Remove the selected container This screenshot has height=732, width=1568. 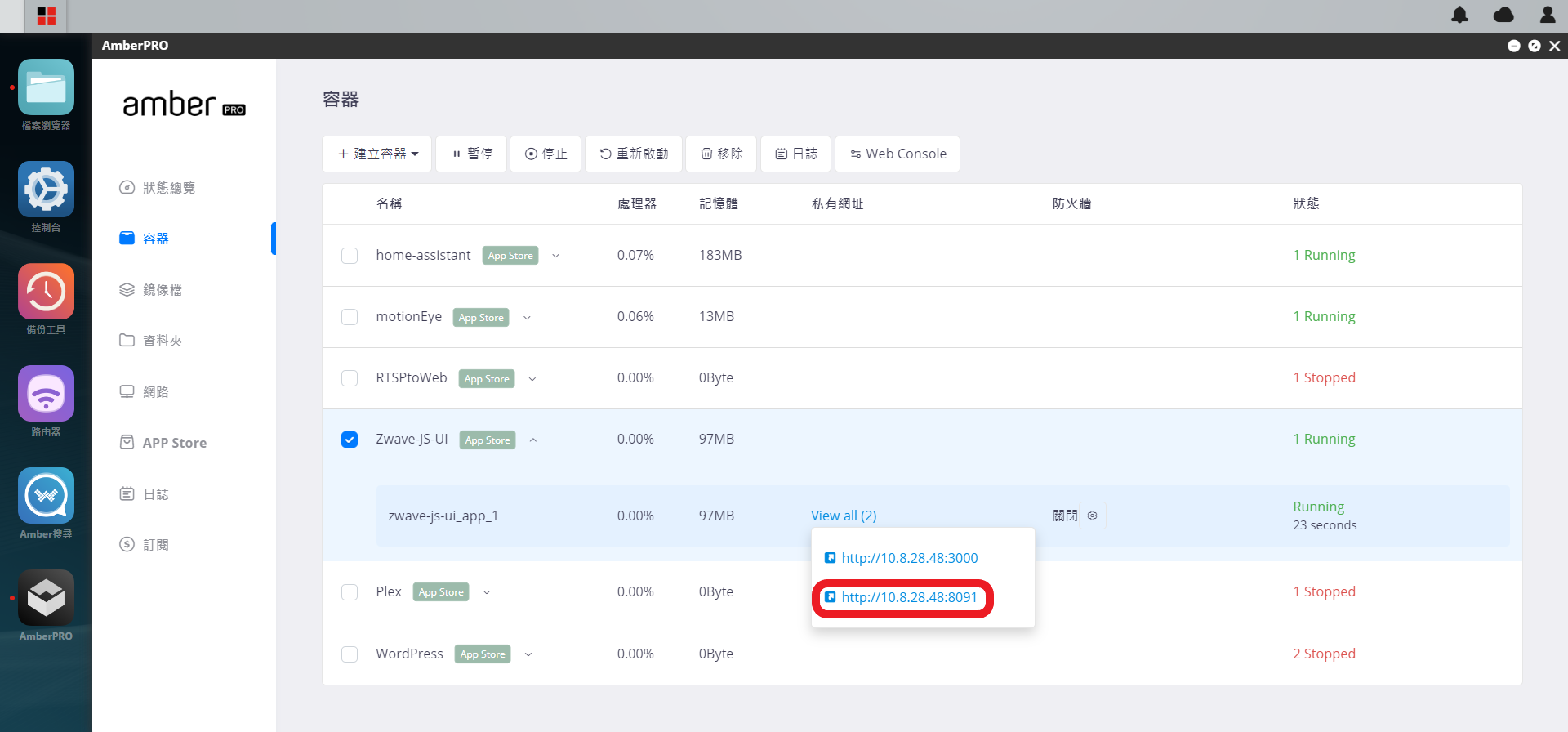tap(721, 154)
